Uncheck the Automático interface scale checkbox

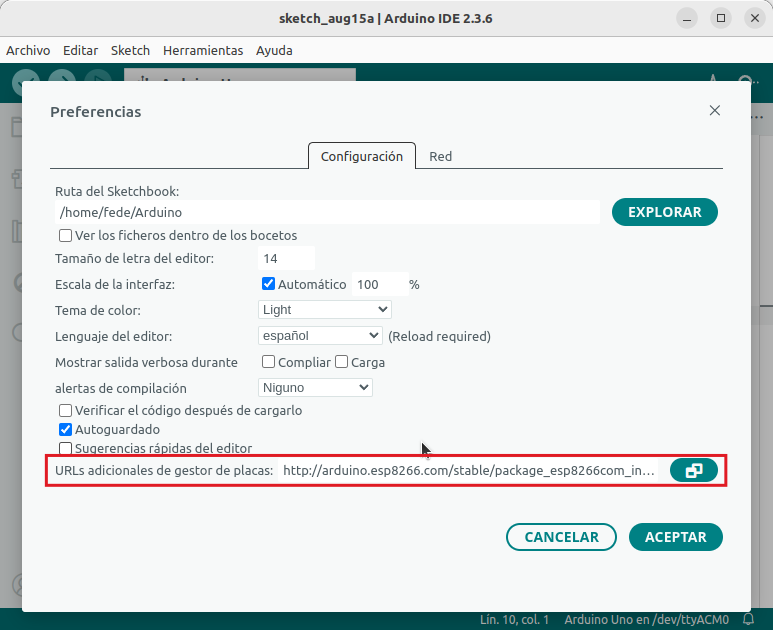(x=268, y=284)
